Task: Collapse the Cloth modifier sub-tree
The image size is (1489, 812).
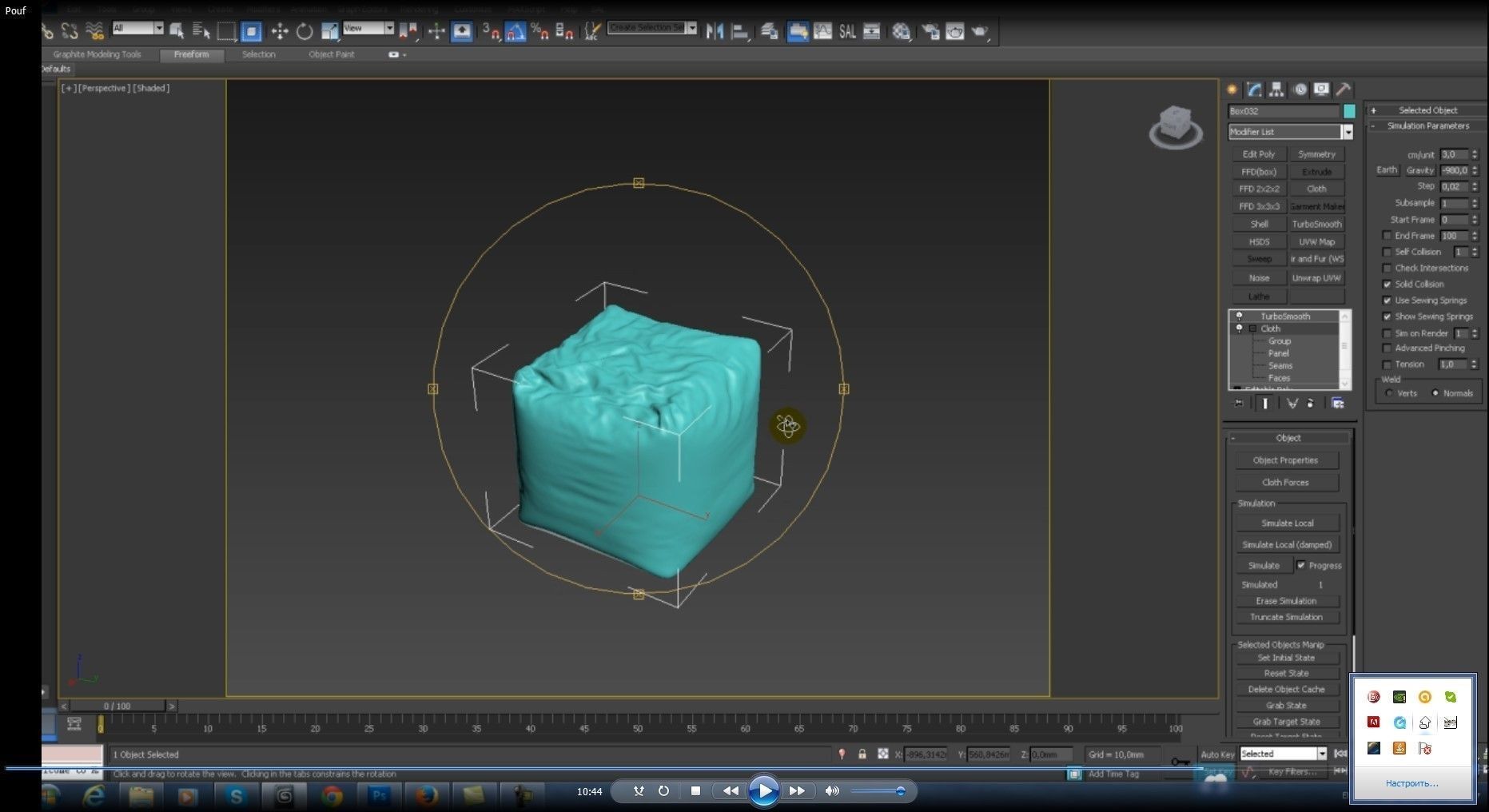Action: 1253,328
